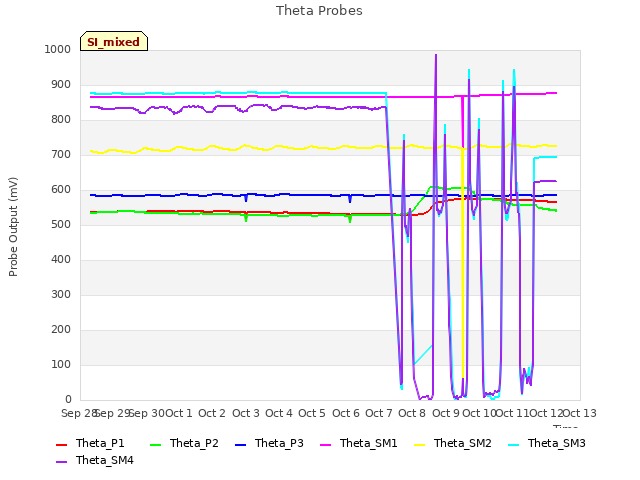Viewport: 640px width, 480px height.
Task: Select the Theta_SM1 legend label
Action: pyautogui.click(x=369, y=443)
